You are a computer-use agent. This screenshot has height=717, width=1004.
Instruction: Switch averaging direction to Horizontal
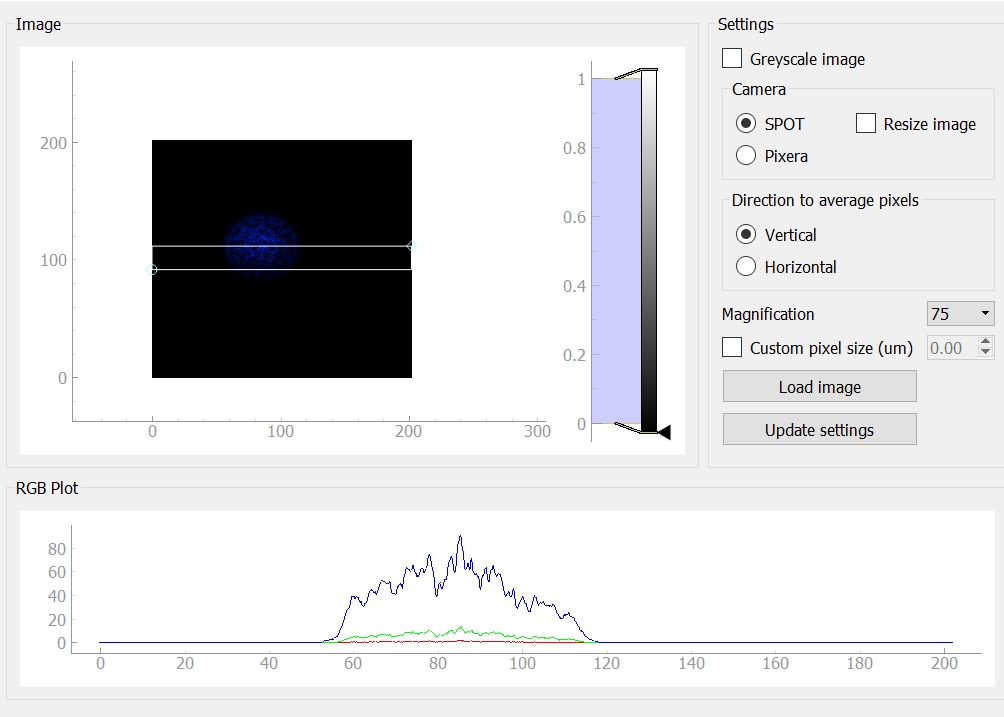746,267
